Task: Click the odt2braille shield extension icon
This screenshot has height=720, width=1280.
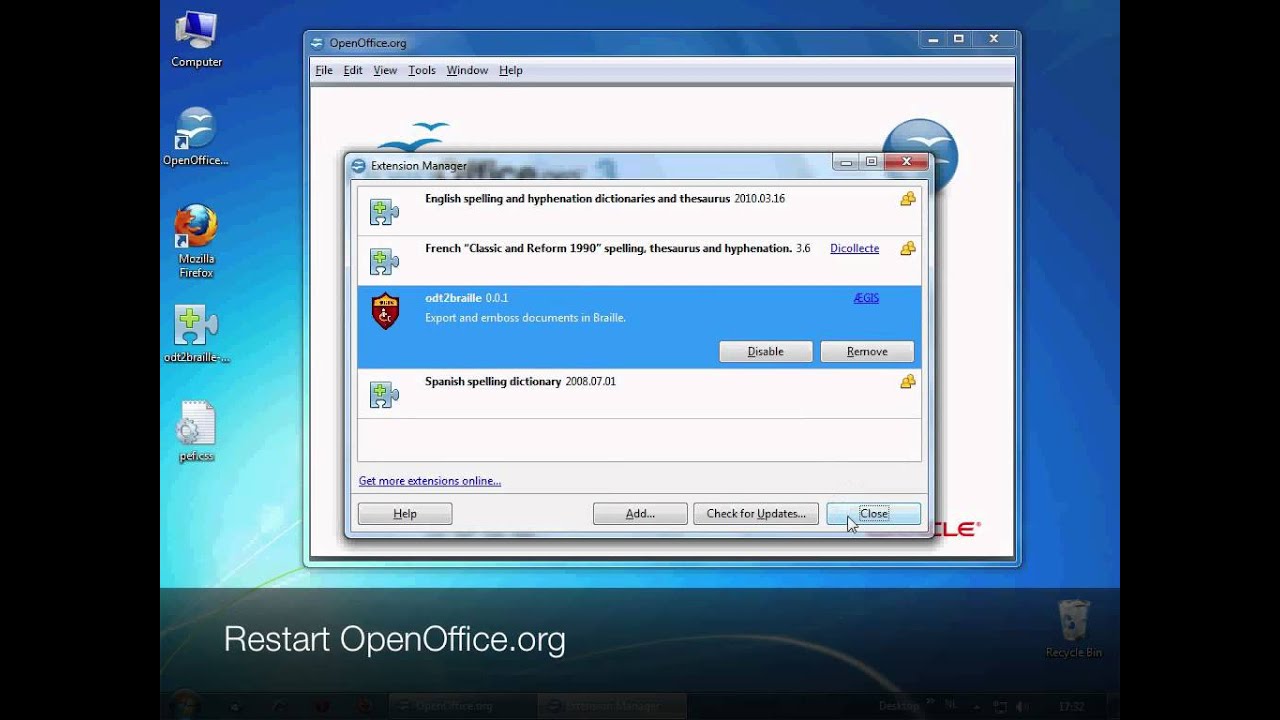Action: coord(385,311)
